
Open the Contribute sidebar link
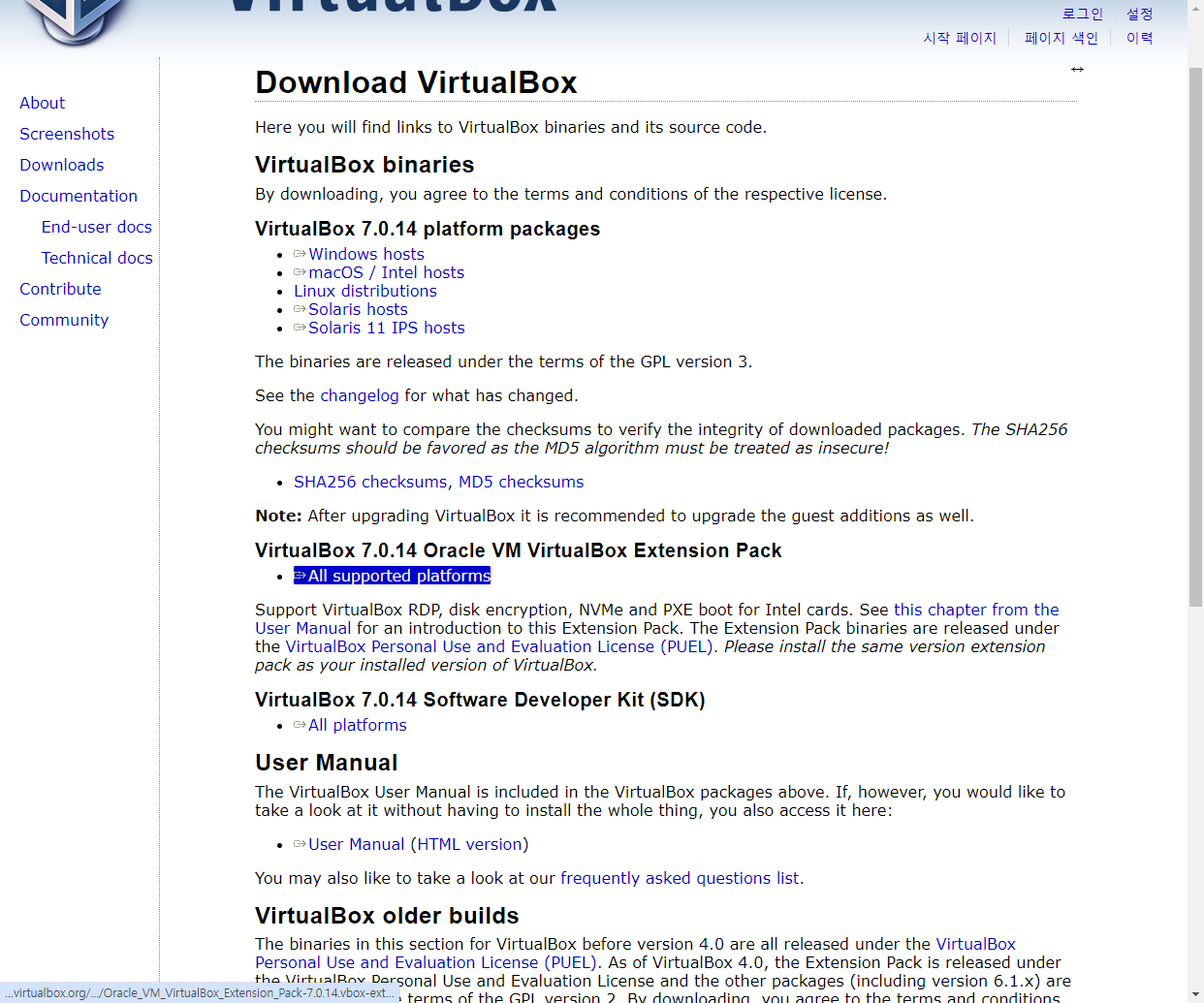pyautogui.click(x=60, y=289)
